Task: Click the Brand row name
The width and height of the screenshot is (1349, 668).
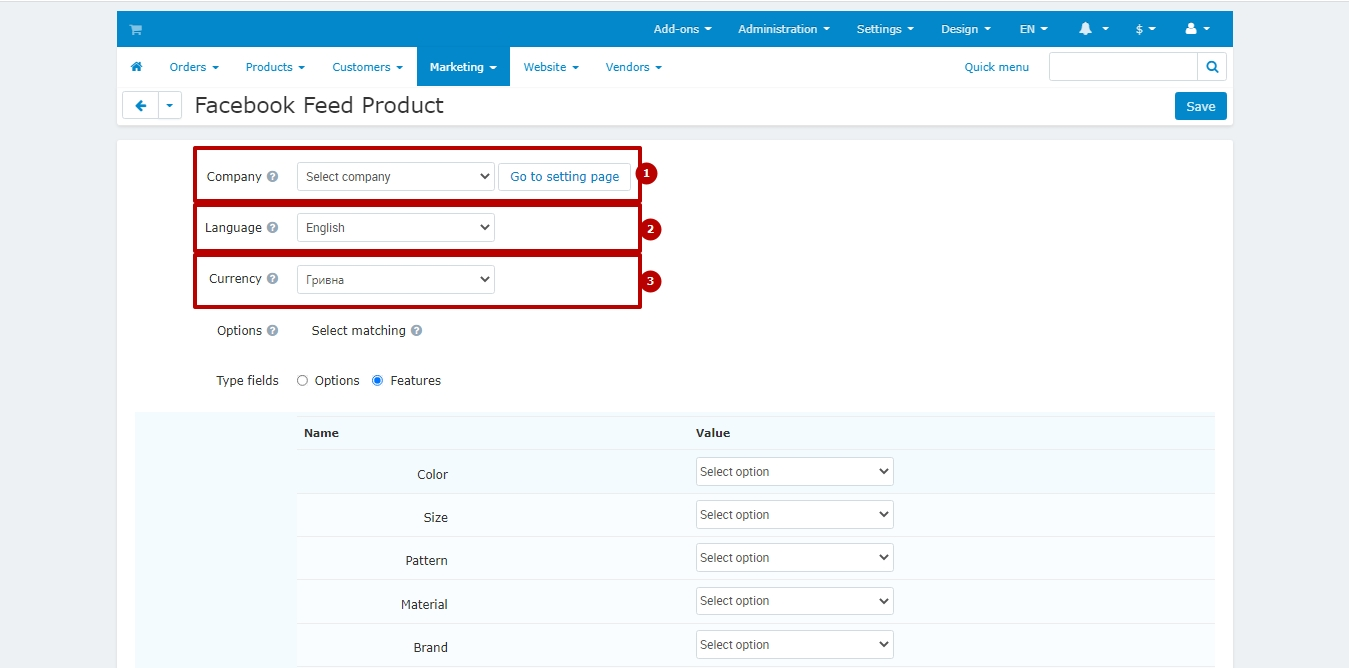Action: (x=430, y=648)
